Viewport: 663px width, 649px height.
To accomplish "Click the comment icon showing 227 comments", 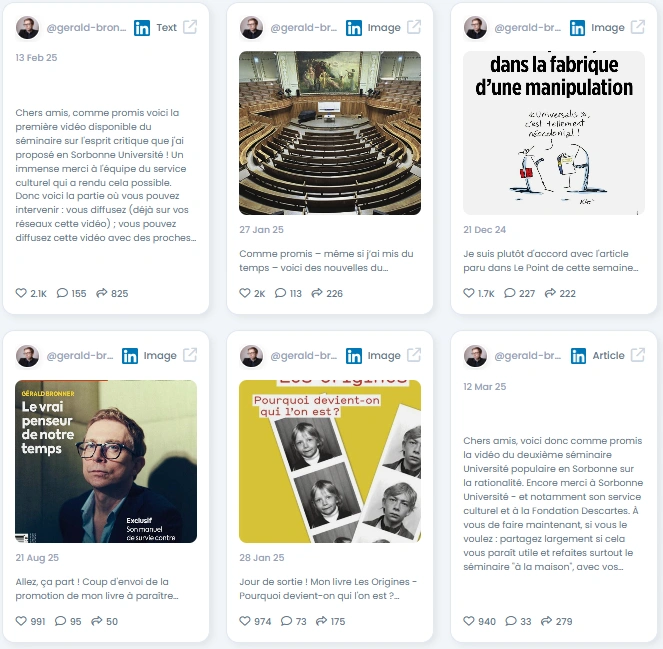I will click(x=510, y=293).
